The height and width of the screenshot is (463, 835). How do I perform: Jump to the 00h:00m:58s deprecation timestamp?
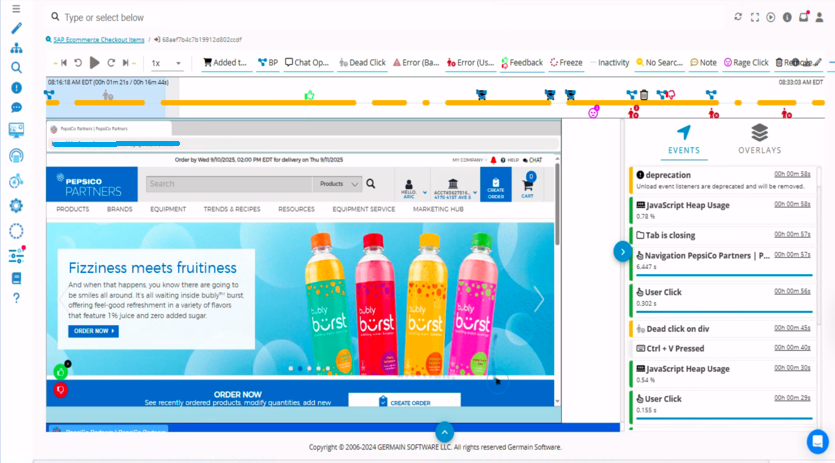(792, 174)
